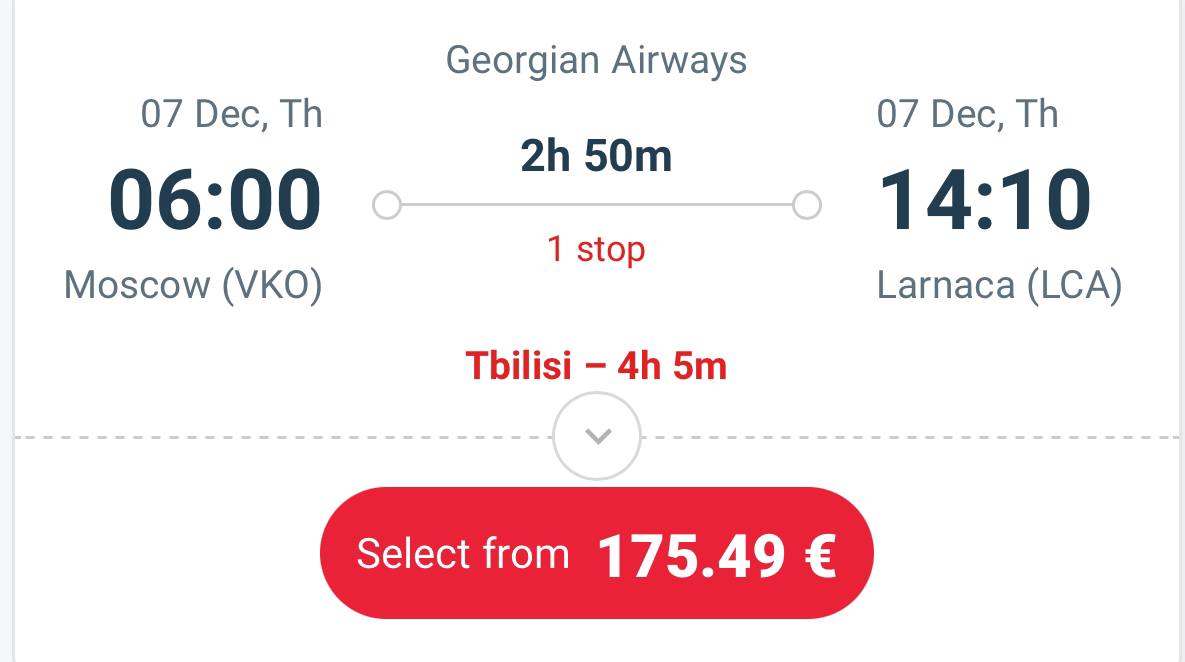
Task: Click the origin circle on the route line
Action: [x=386, y=206]
